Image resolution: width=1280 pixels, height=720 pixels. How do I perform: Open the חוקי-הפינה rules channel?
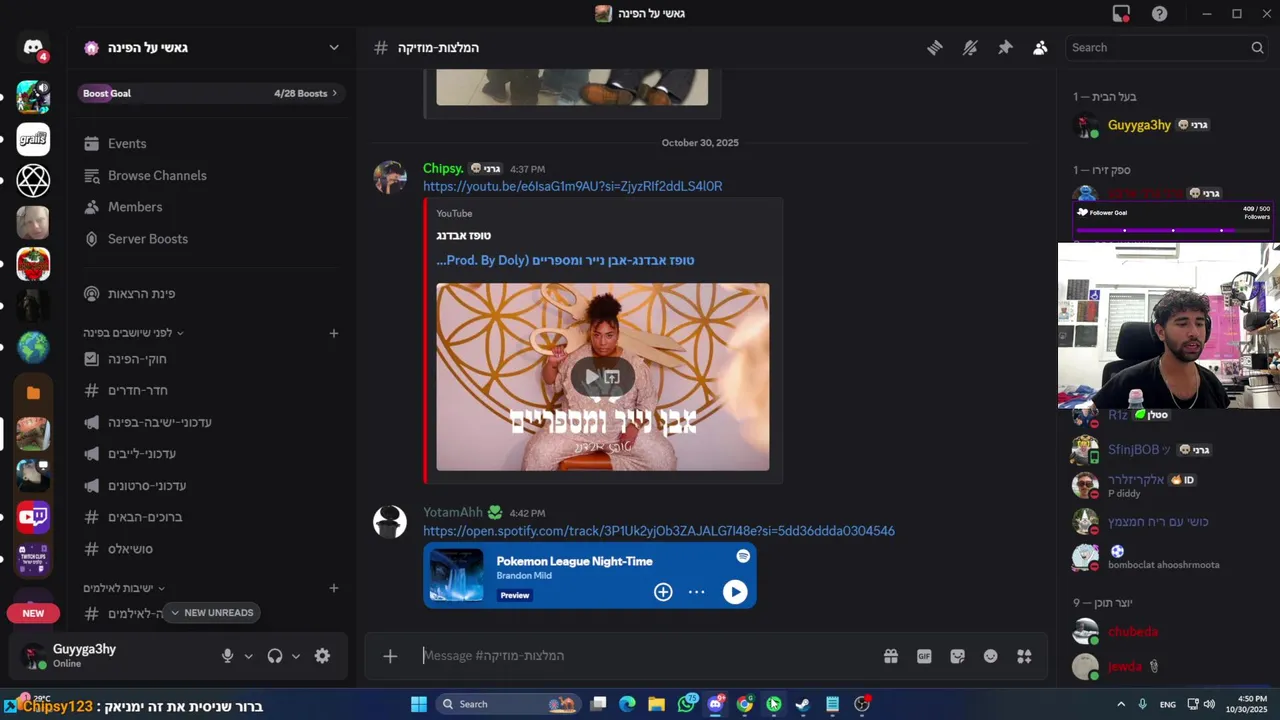(212, 359)
